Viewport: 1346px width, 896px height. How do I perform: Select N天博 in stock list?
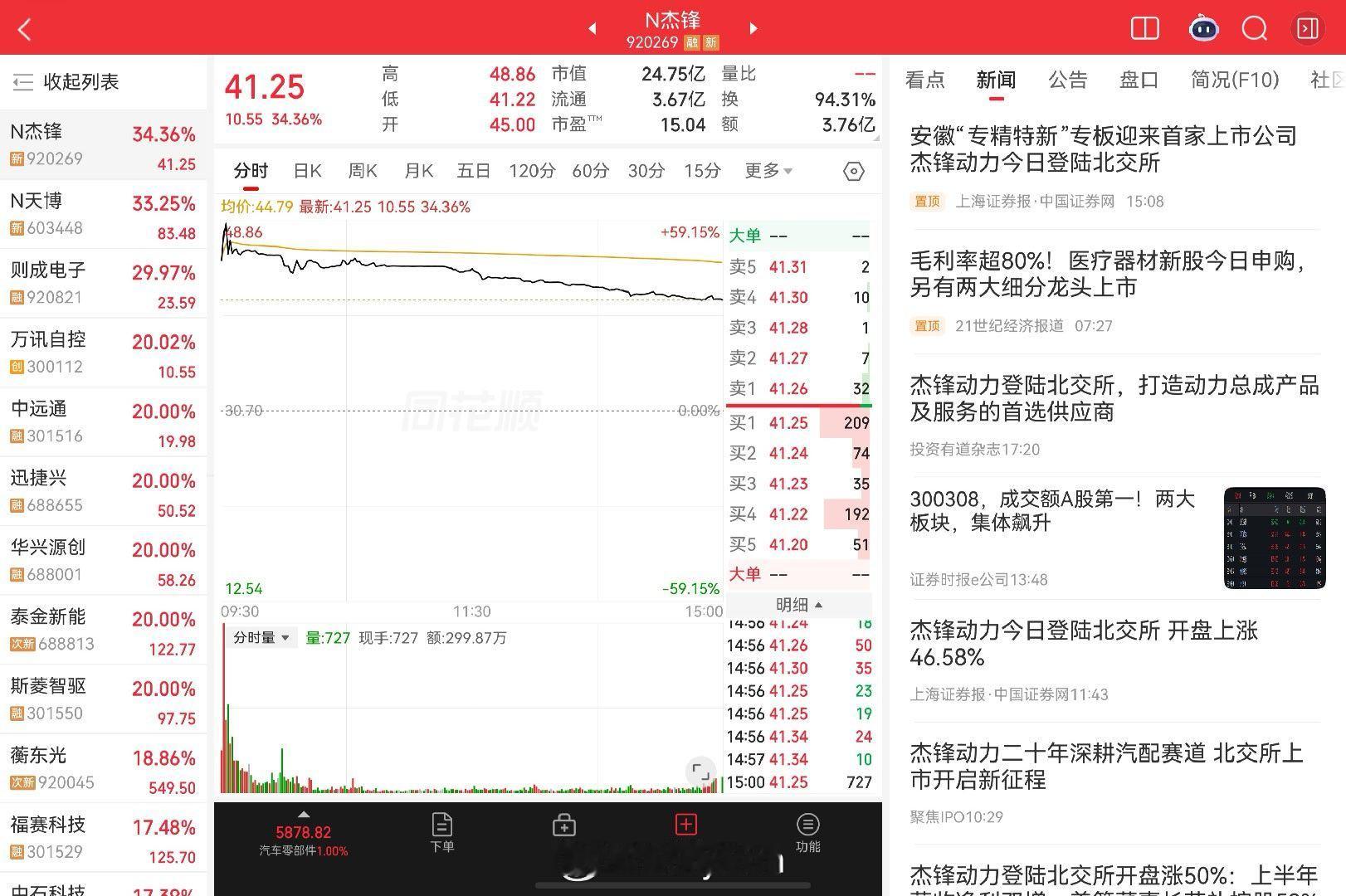(x=103, y=214)
